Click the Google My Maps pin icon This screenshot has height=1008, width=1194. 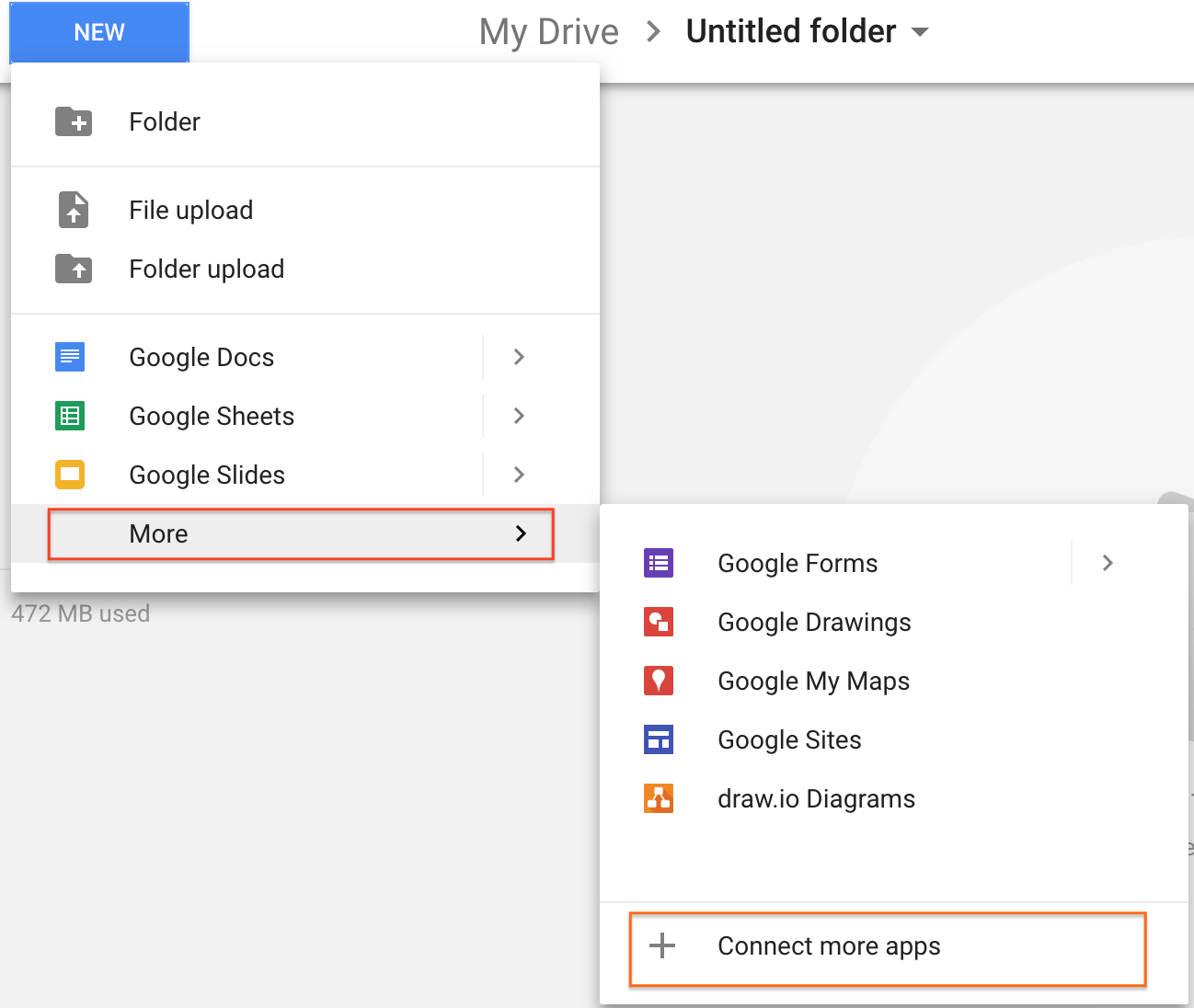tap(659, 681)
